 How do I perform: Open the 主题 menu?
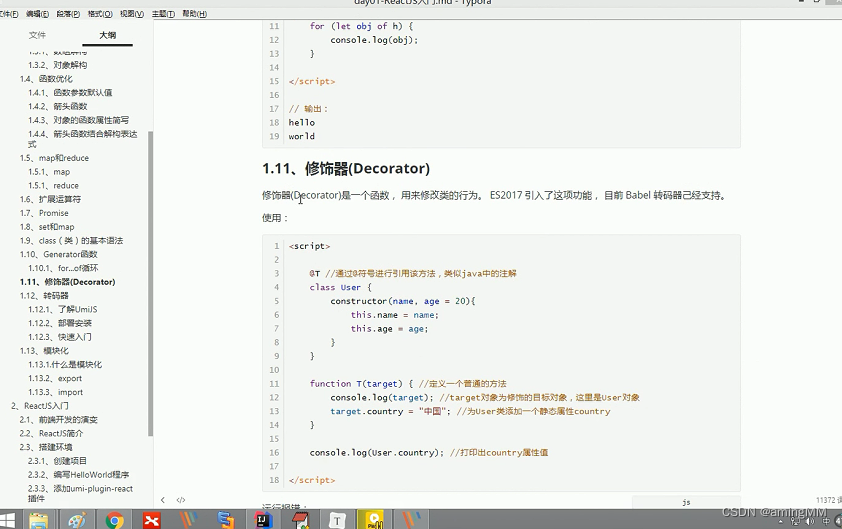(x=163, y=14)
